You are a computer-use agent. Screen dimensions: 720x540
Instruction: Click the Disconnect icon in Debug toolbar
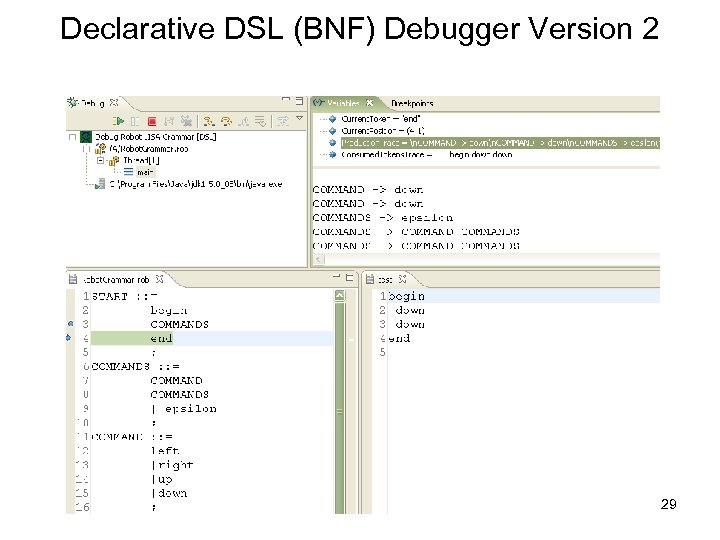[169, 121]
